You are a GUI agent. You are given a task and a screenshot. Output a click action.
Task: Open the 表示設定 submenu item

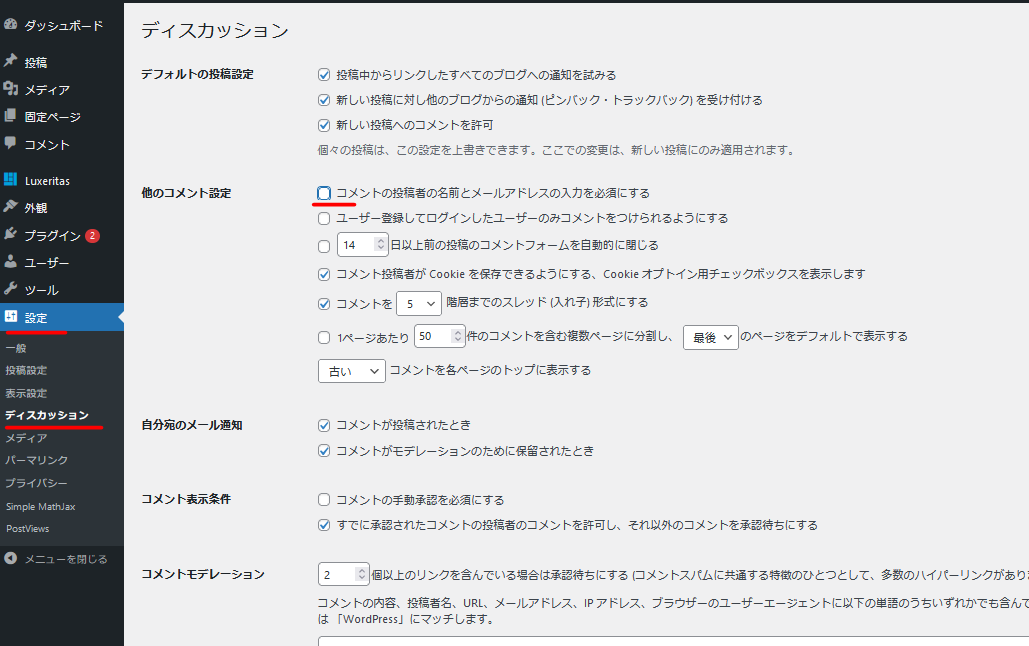tap(26, 393)
